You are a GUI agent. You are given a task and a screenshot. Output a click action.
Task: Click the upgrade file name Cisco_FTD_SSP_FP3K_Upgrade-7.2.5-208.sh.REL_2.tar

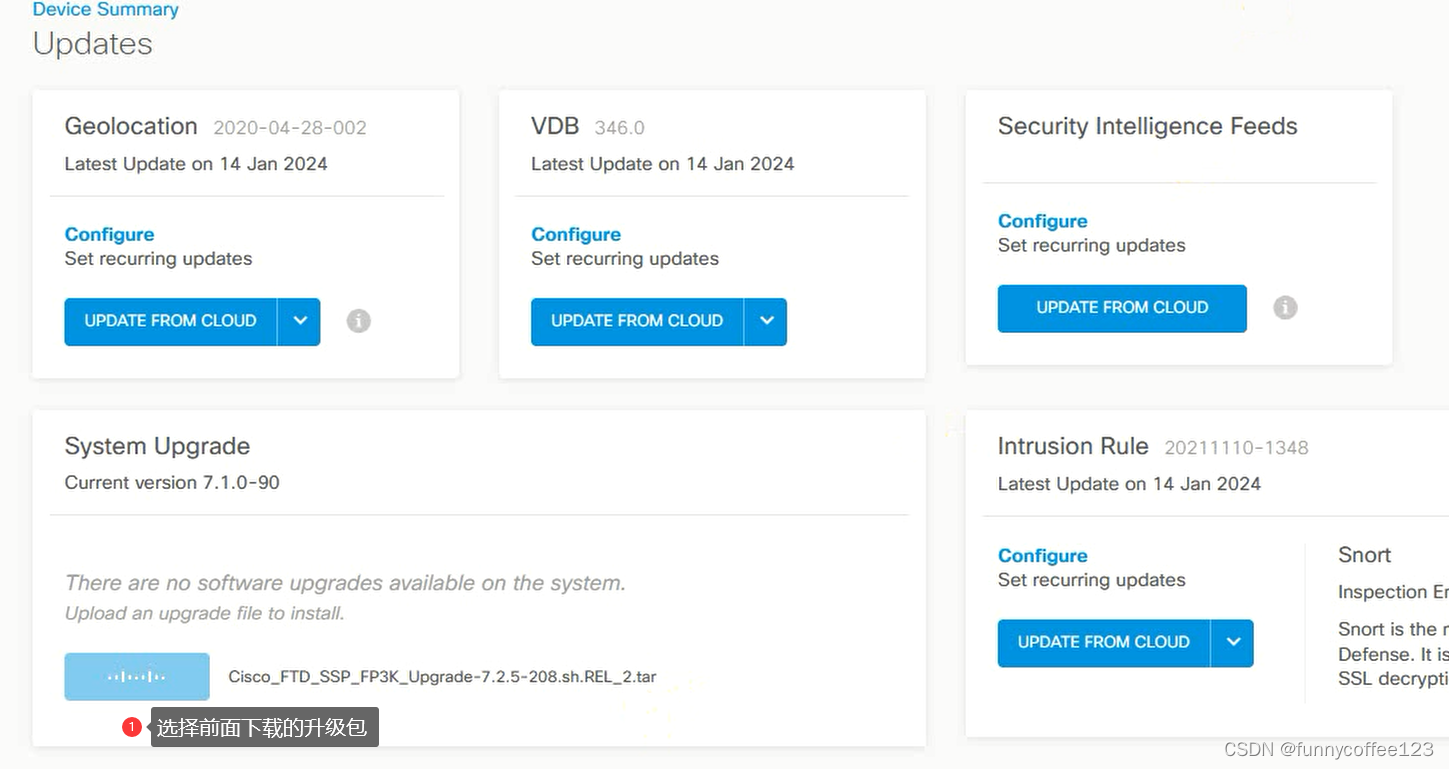point(442,677)
